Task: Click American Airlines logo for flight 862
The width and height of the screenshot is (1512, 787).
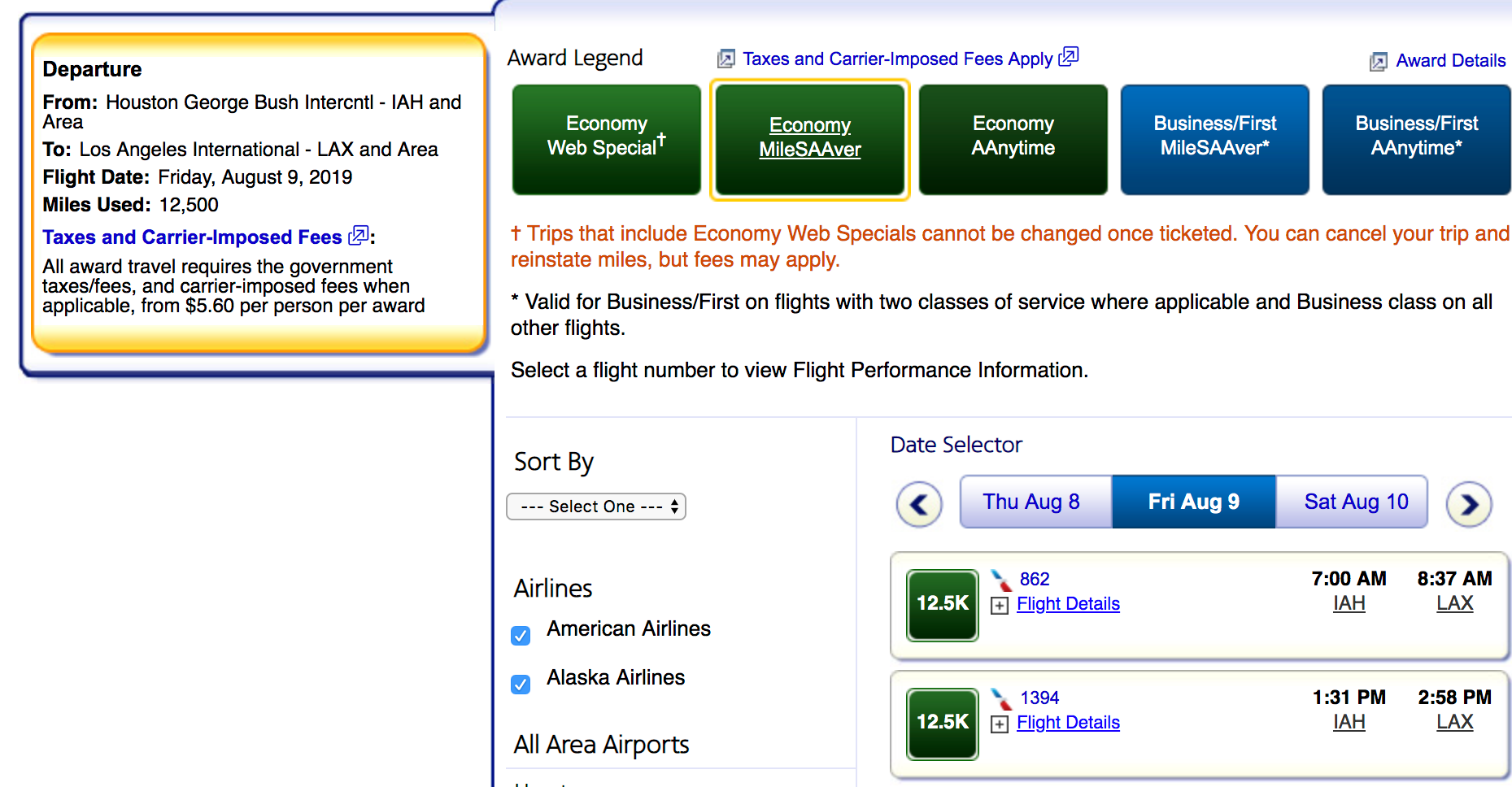Action: click(x=1001, y=580)
